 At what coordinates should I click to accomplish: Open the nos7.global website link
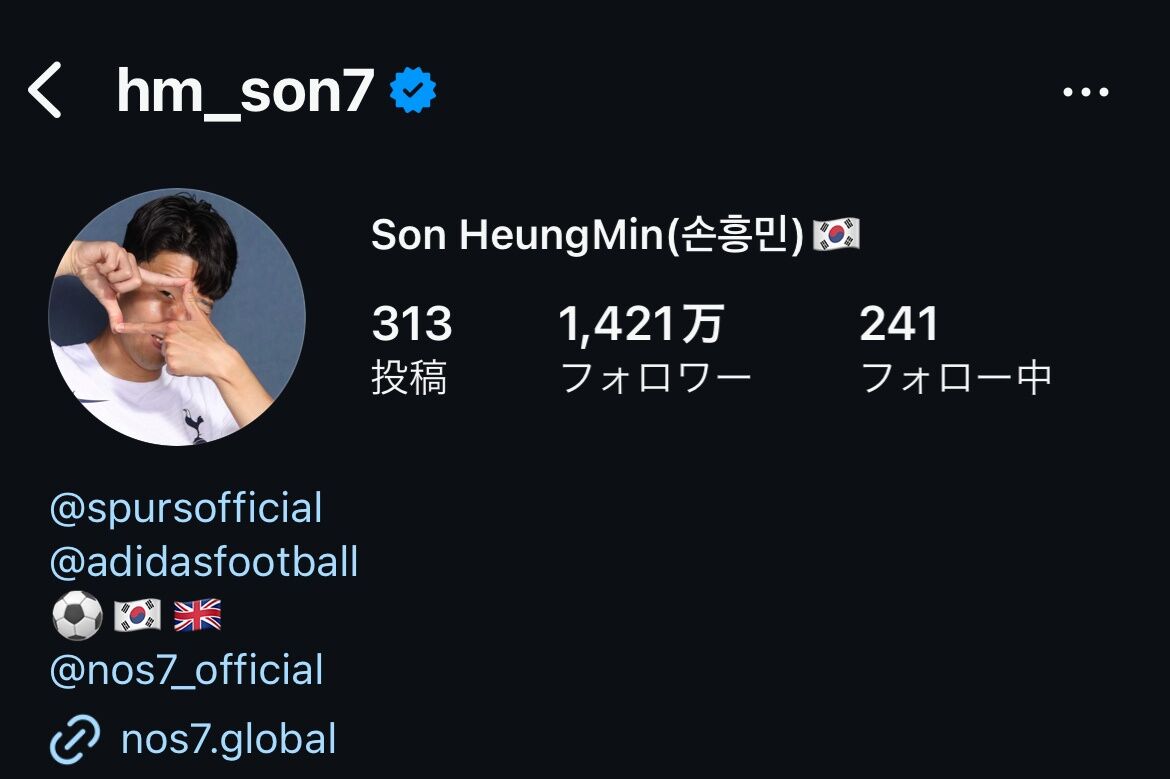(228, 740)
